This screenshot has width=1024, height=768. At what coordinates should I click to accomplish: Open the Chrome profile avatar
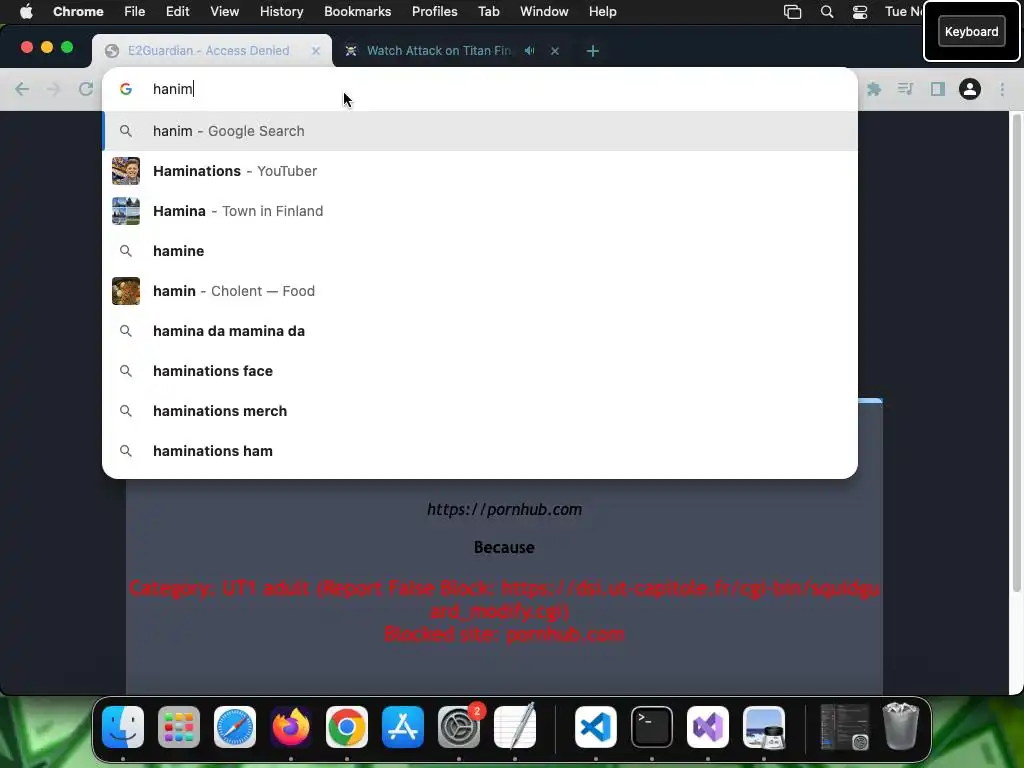tap(970, 89)
